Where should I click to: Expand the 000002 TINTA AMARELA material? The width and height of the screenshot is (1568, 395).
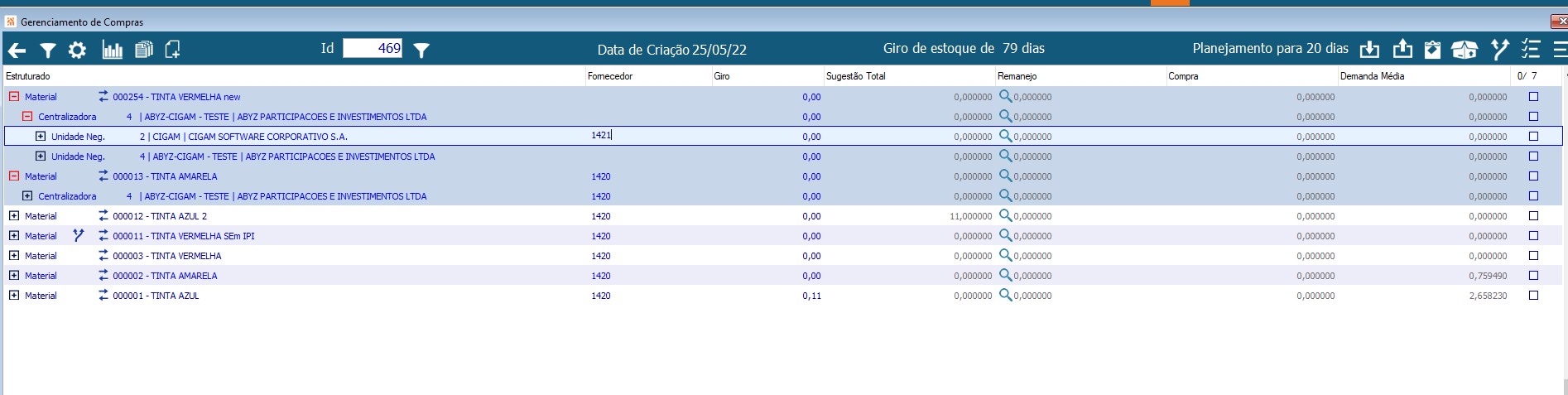tap(13, 275)
